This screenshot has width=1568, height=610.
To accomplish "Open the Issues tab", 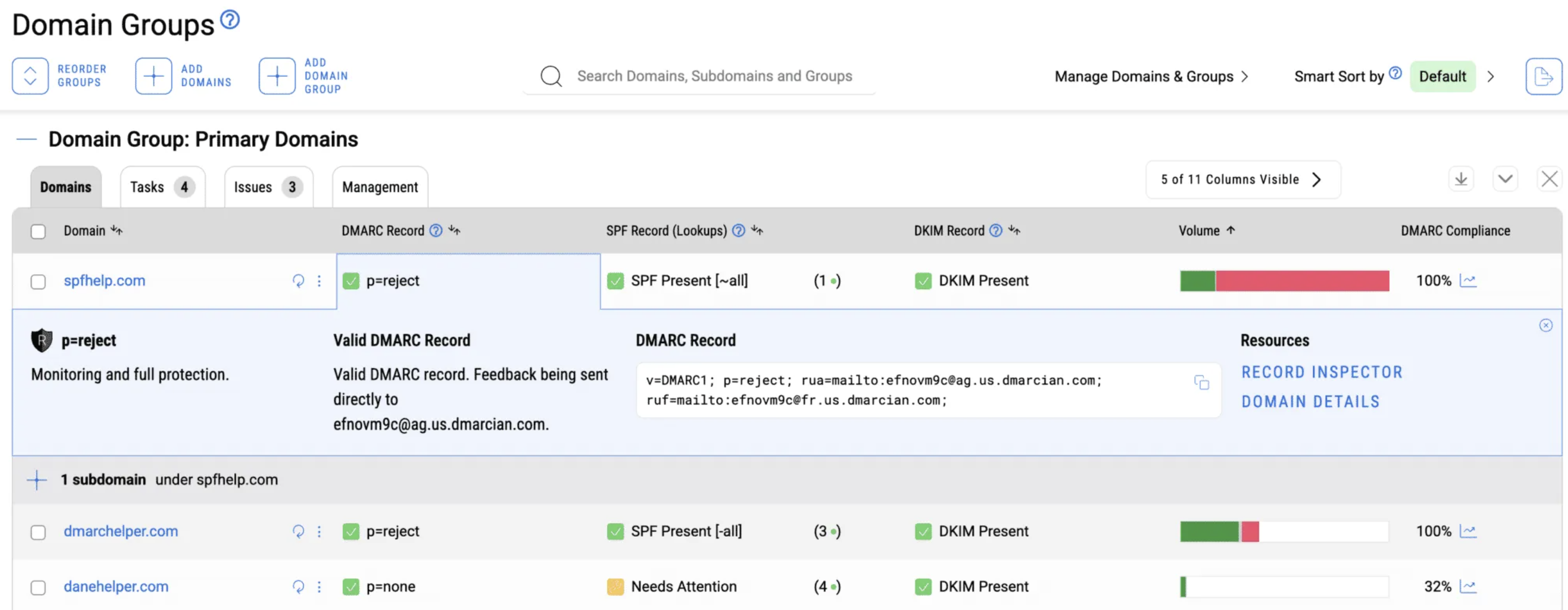I will [x=268, y=187].
